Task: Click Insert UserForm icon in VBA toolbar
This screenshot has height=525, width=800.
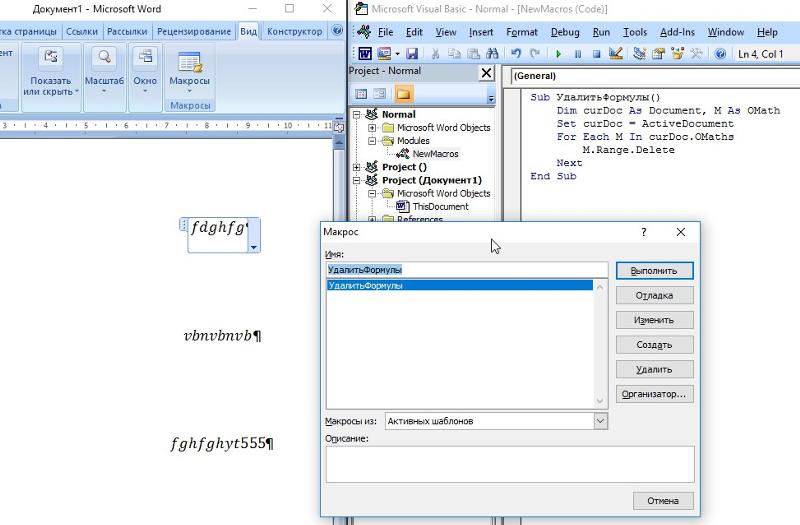Action: click(384, 53)
